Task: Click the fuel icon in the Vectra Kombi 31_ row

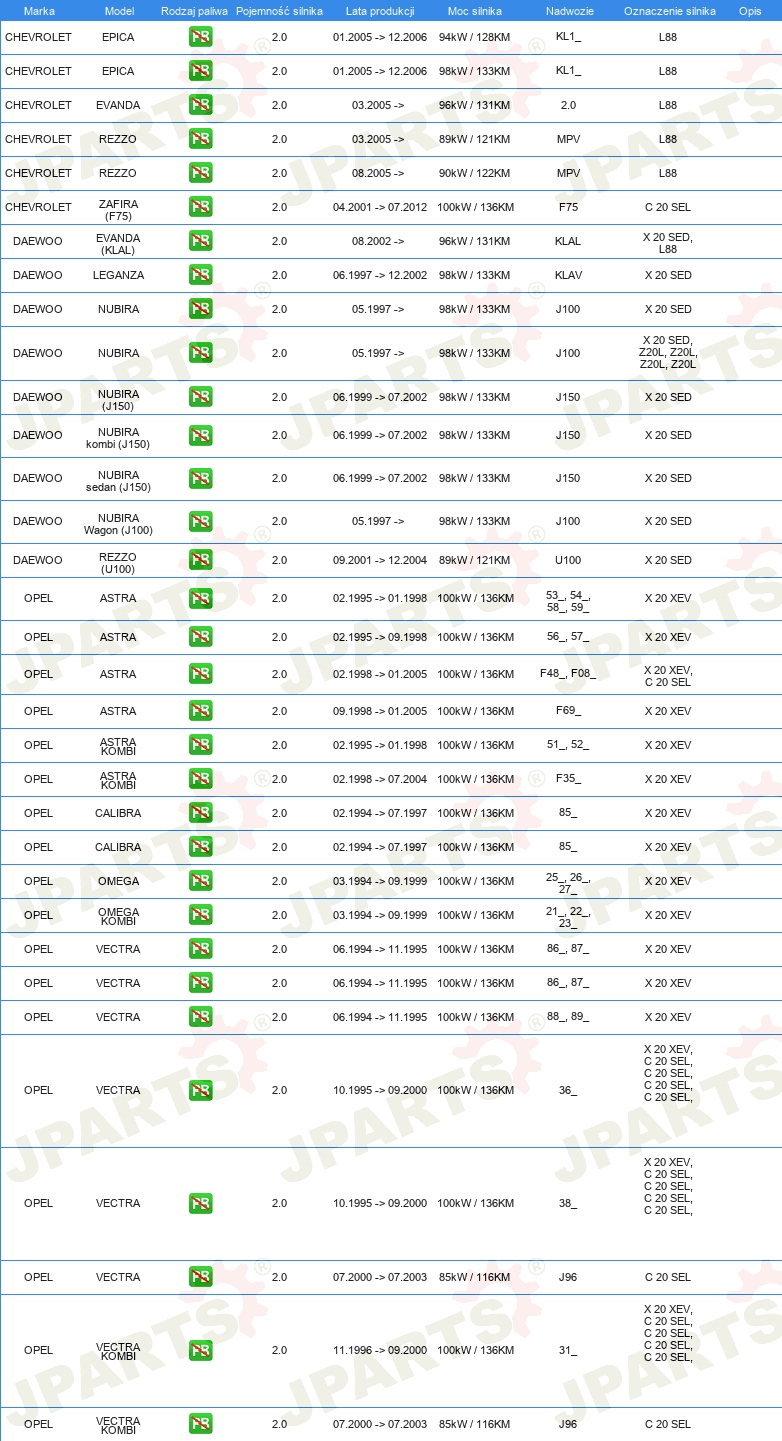Action: (200, 1350)
